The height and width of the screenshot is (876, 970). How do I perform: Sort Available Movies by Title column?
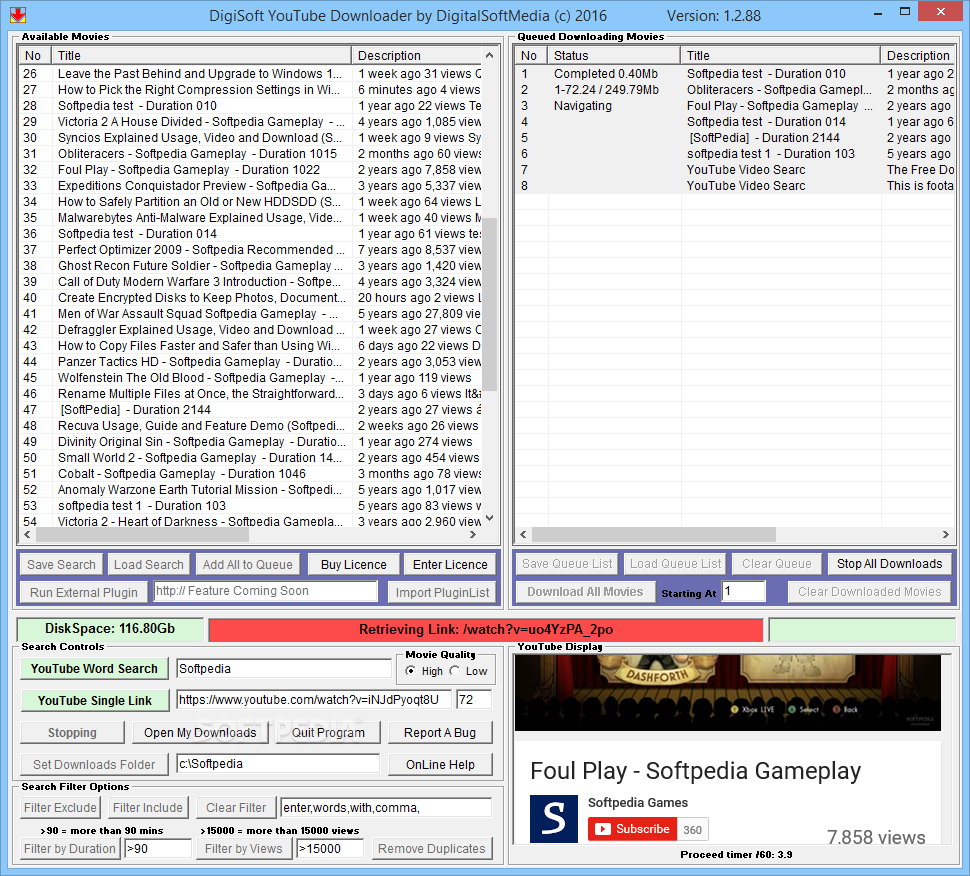(201, 55)
